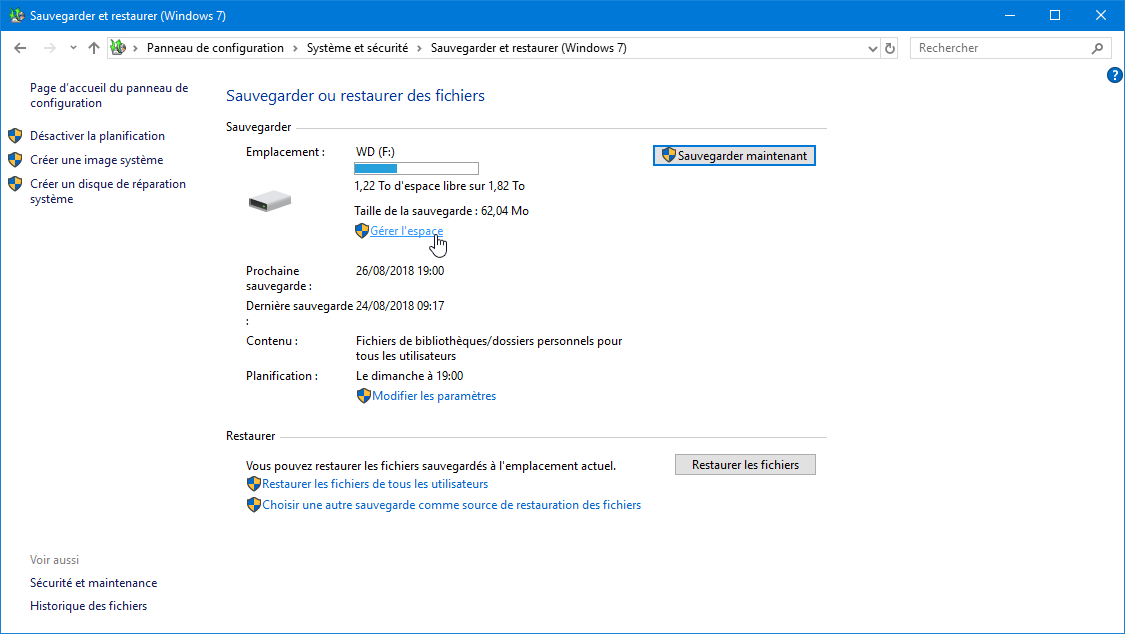Click the last backup date 24/08/2018 09:17
1125x634 pixels.
(x=400, y=306)
